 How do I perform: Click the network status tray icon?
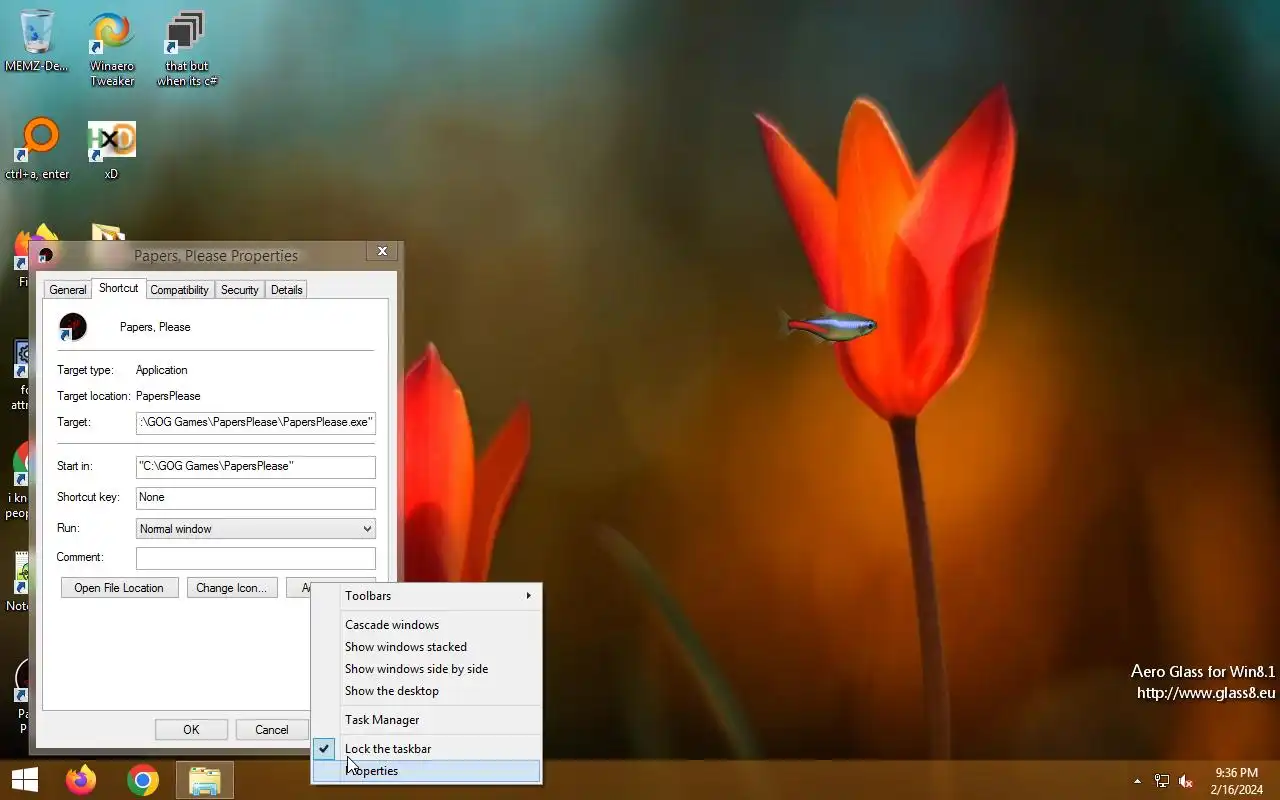(1162, 781)
